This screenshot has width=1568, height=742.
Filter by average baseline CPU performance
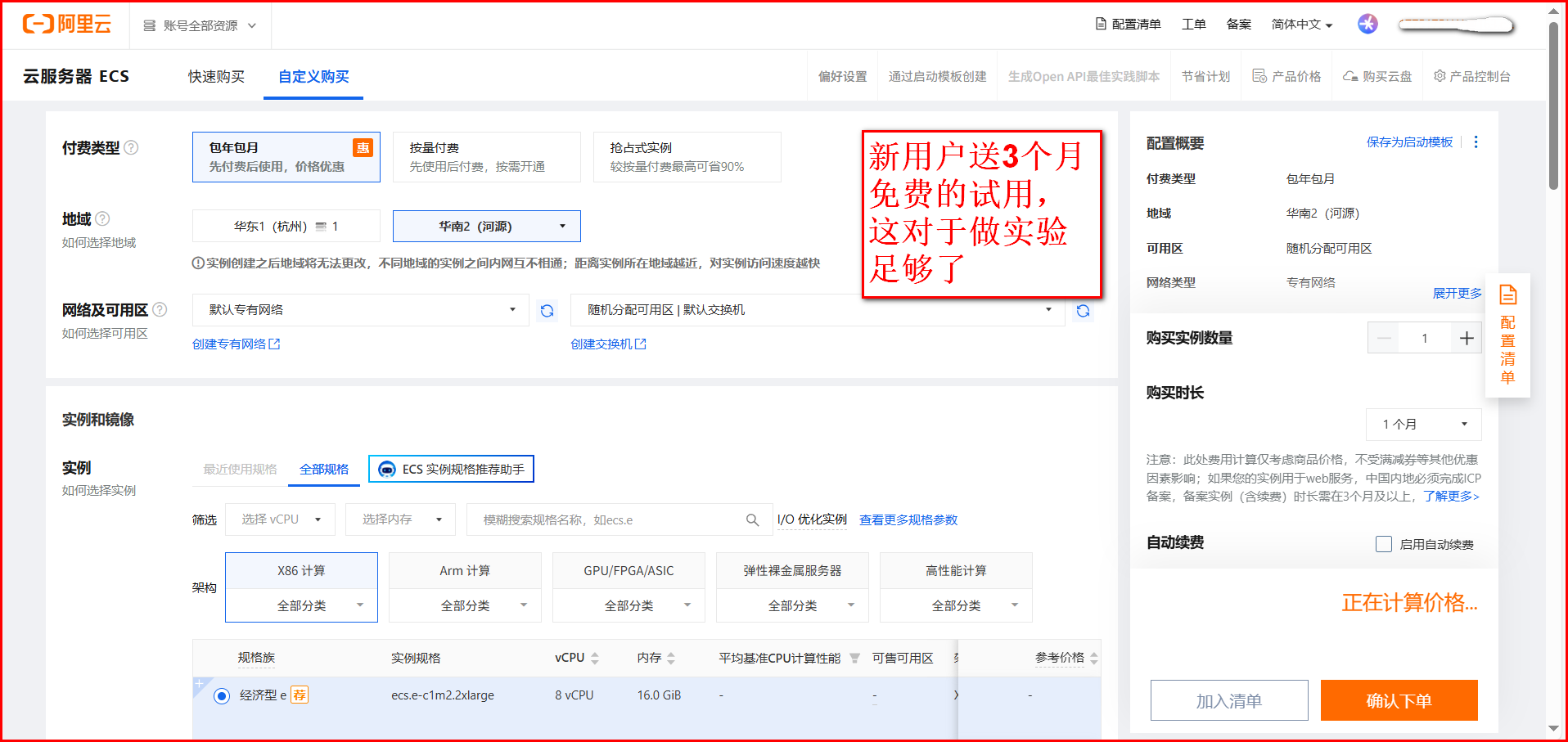coord(854,658)
